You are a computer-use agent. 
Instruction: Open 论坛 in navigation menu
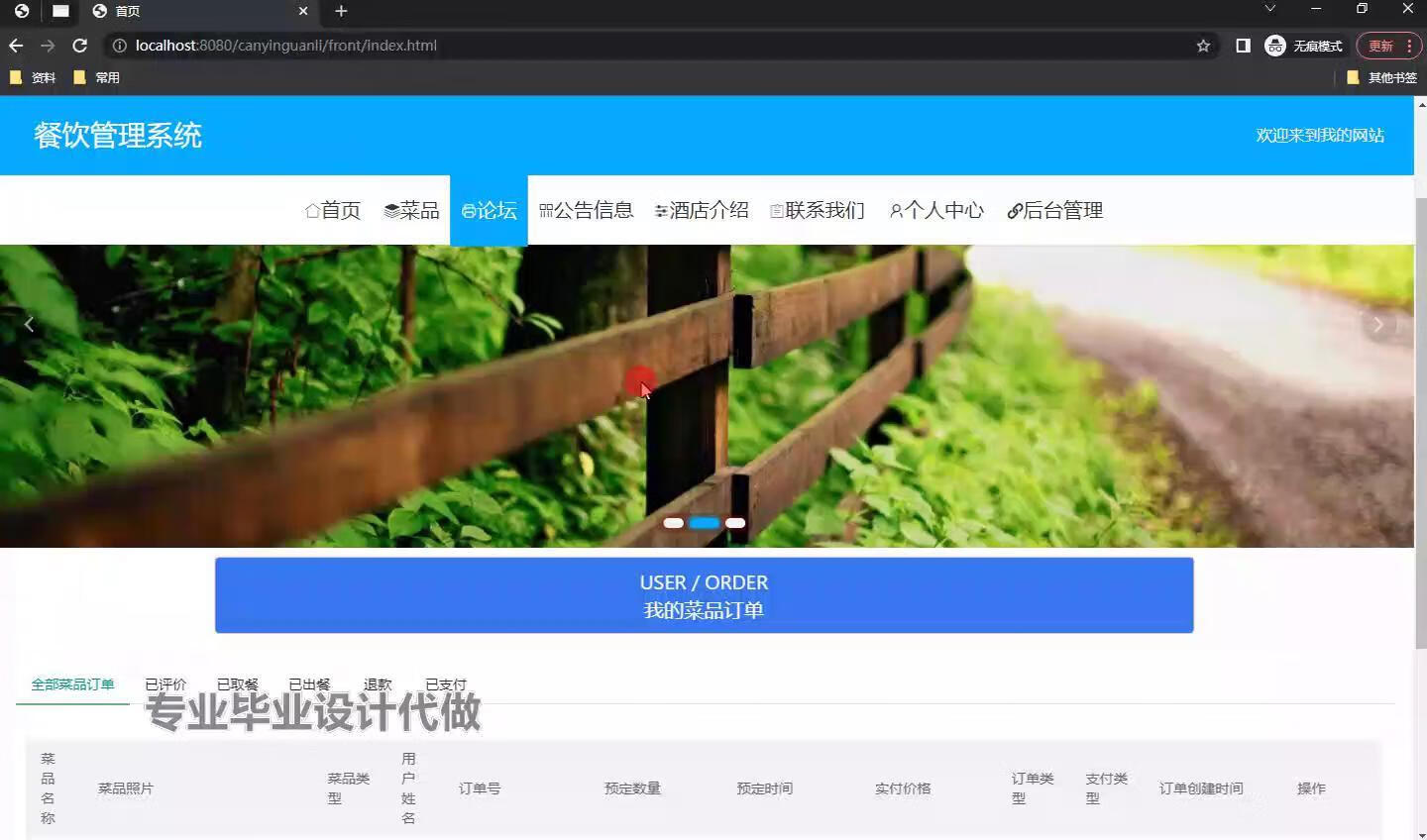[x=489, y=210]
